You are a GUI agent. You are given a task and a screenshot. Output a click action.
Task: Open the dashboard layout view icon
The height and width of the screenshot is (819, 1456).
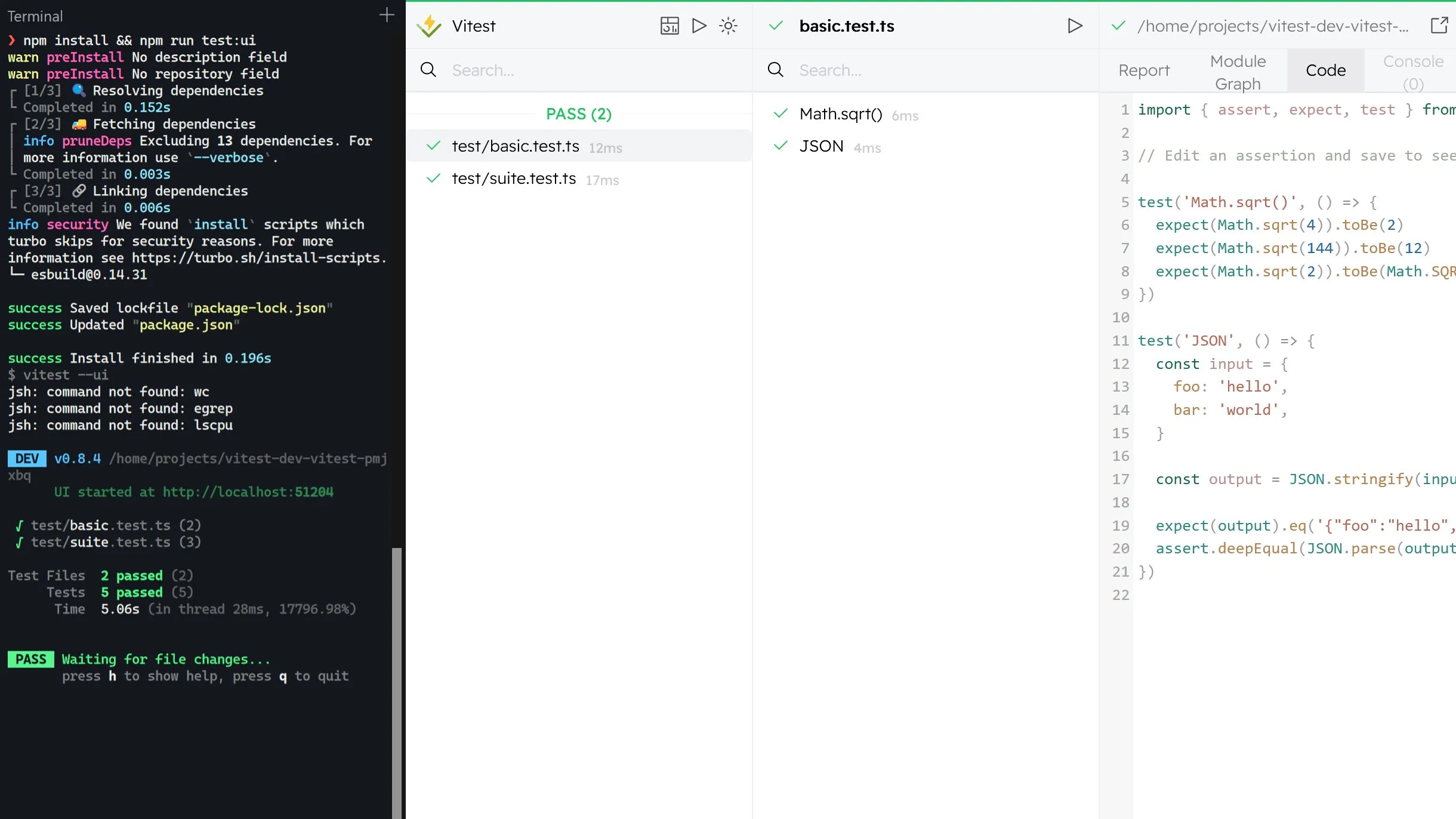pyautogui.click(x=670, y=26)
